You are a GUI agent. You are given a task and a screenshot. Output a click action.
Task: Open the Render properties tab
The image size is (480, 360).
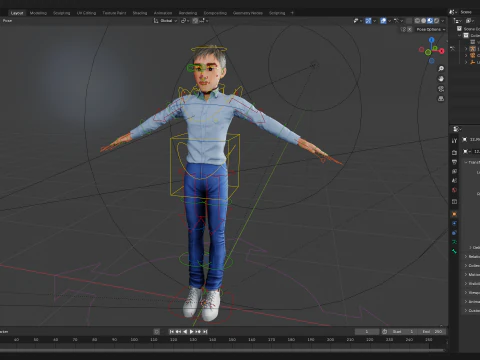[x=454, y=152]
